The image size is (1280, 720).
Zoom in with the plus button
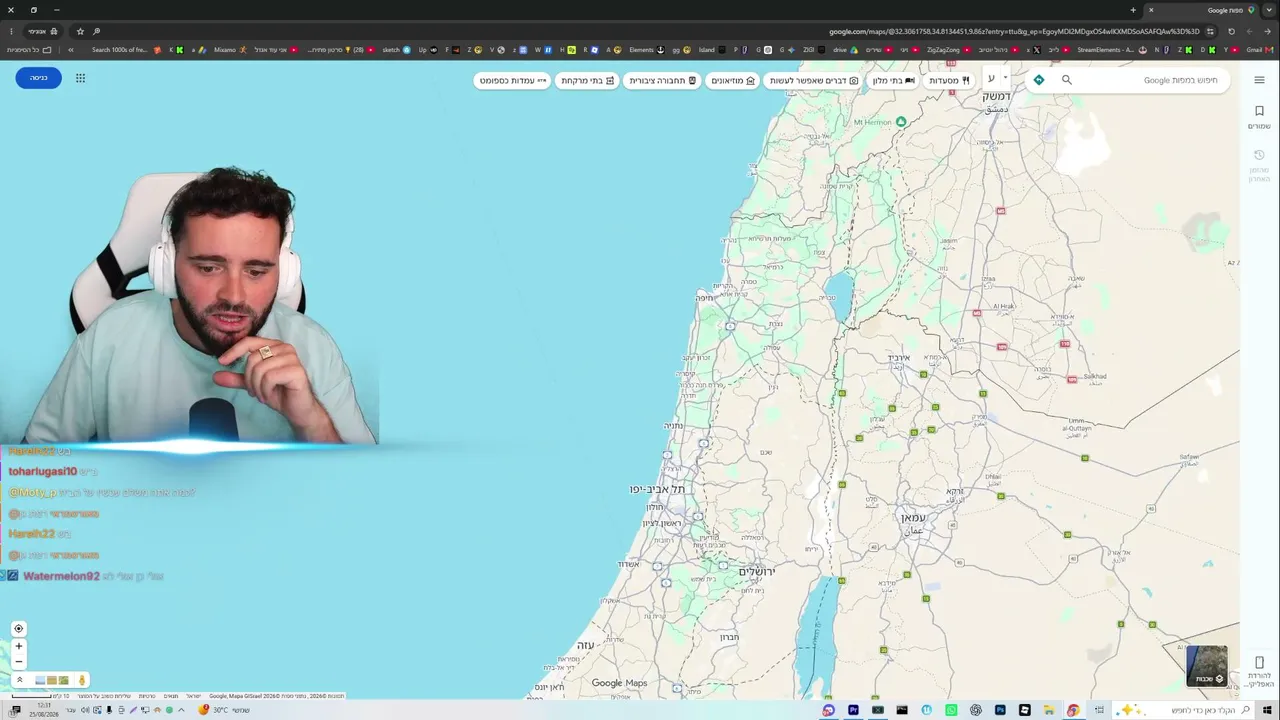click(x=18, y=646)
